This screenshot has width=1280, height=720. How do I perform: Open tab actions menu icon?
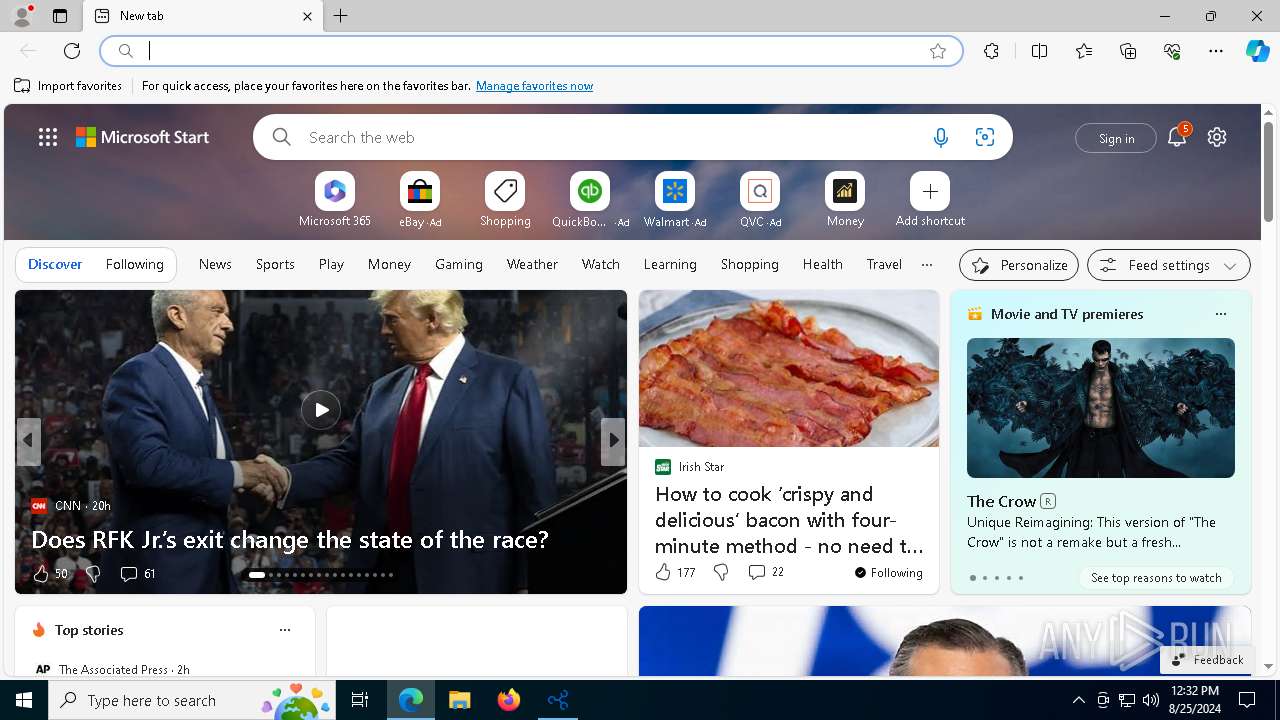60,16
